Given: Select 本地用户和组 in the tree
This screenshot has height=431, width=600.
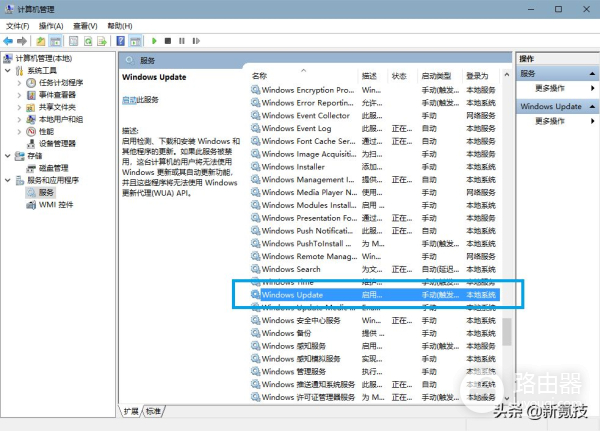Looking at the screenshot, I should click(x=60, y=119).
